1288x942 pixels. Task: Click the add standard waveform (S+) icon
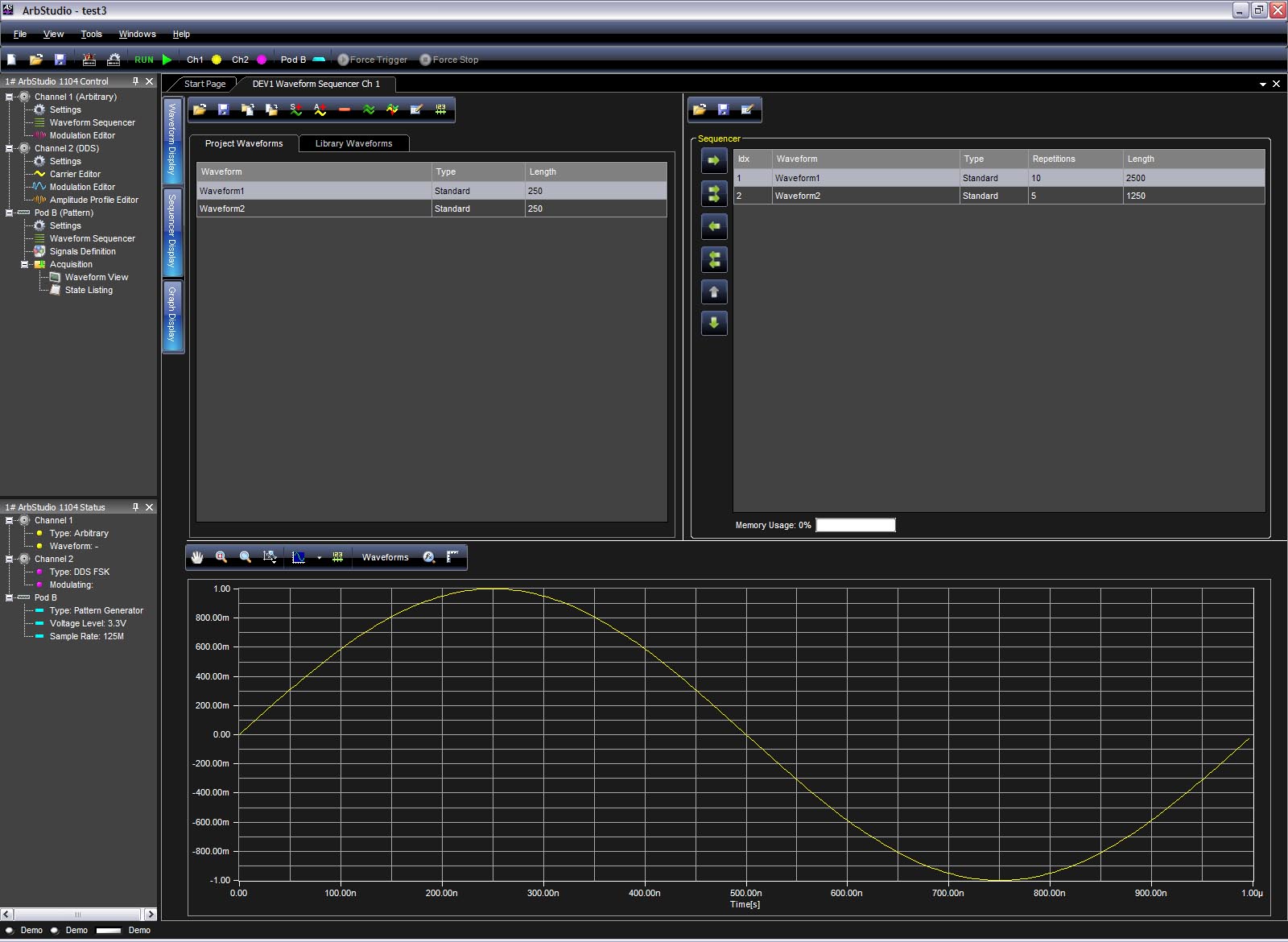point(296,109)
